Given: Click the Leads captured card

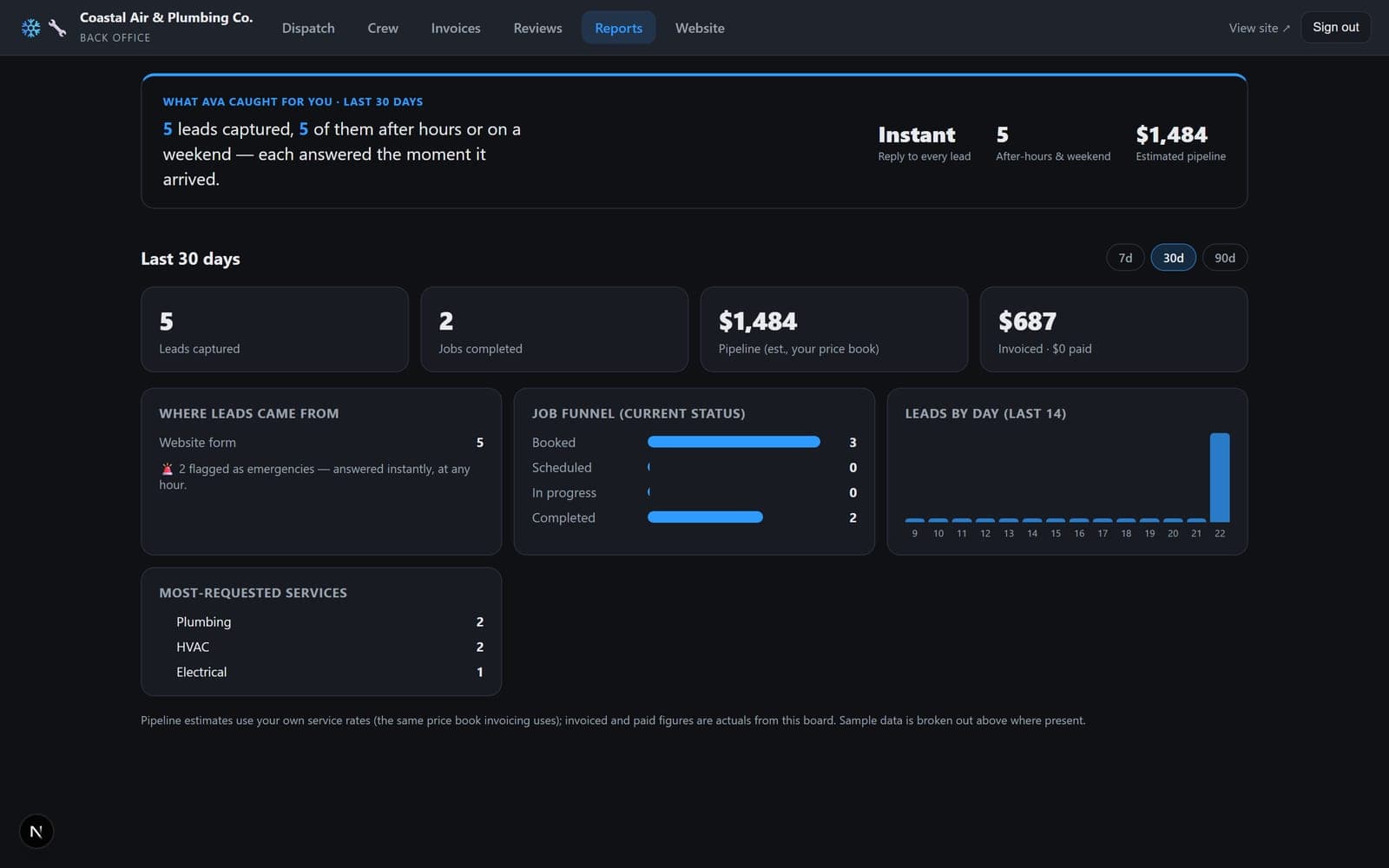Looking at the screenshot, I should pyautogui.click(x=274, y=330).
